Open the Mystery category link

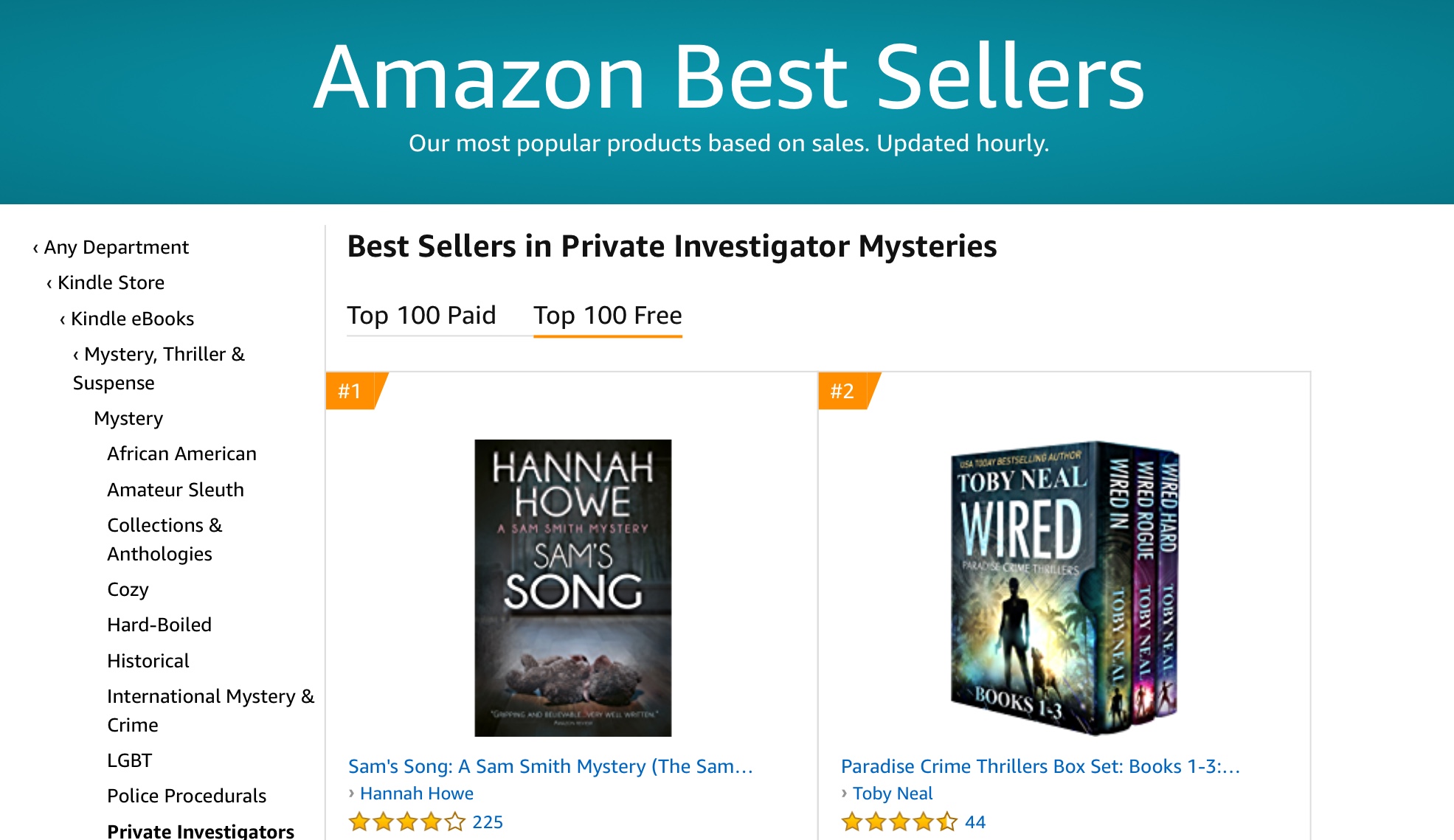(x=128, y=418)
